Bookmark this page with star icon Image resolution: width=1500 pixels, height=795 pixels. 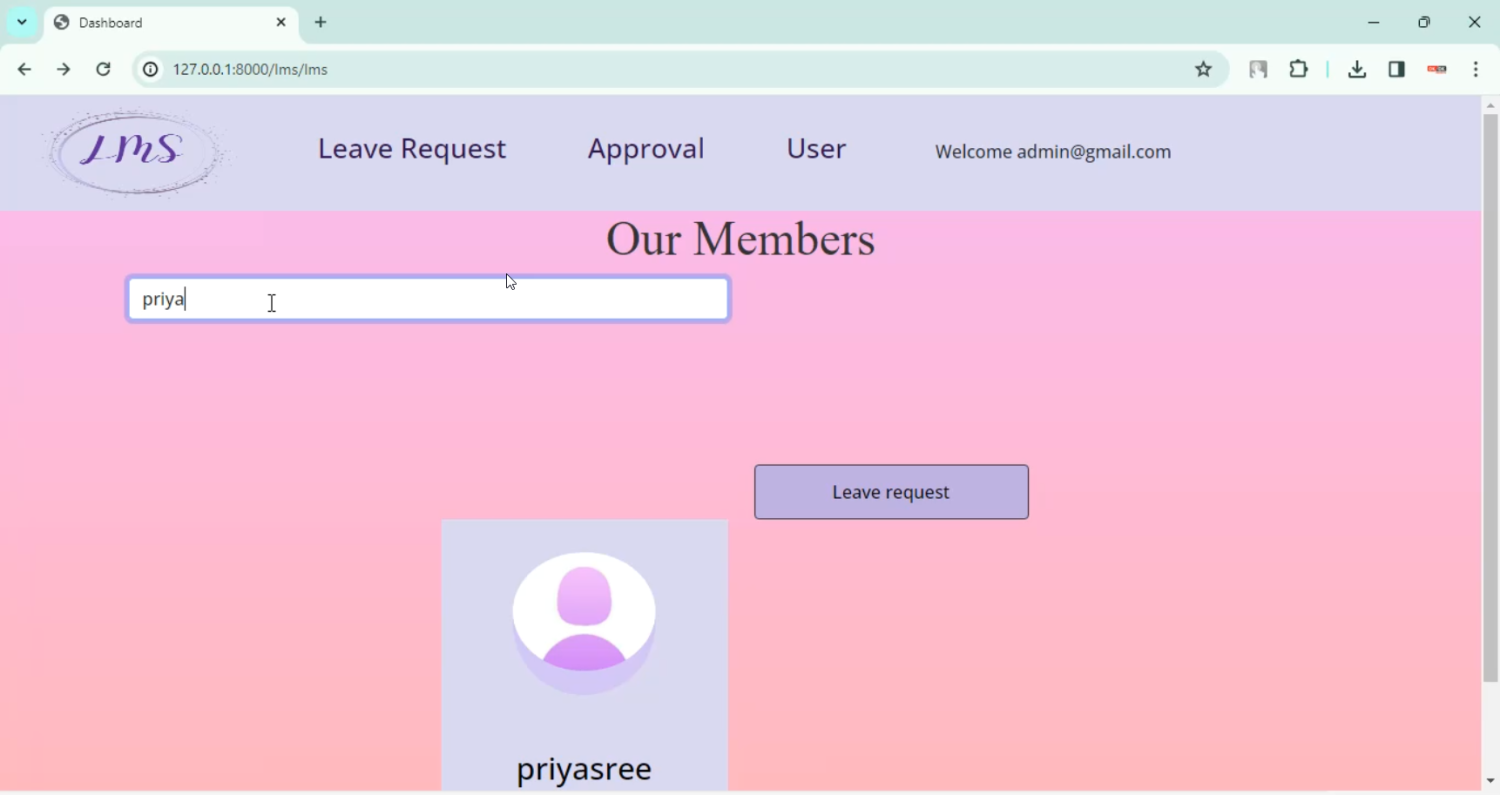click(1203, 69)
